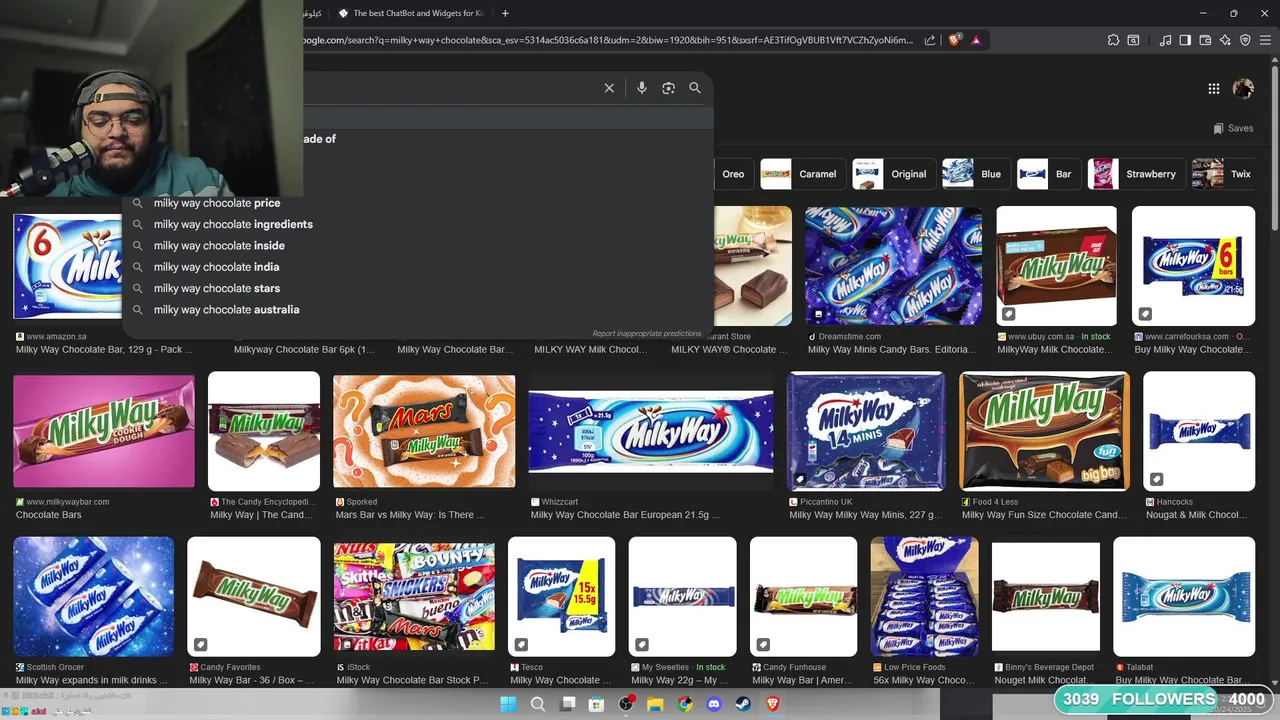
Task: Click 'Report inappropriate predictions' link
Action: 647,334
